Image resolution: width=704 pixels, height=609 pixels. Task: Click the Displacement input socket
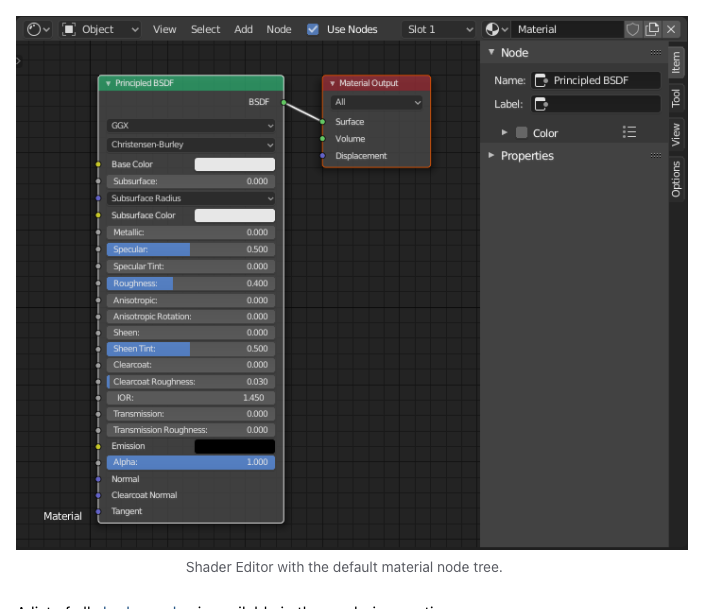(322, 156)
